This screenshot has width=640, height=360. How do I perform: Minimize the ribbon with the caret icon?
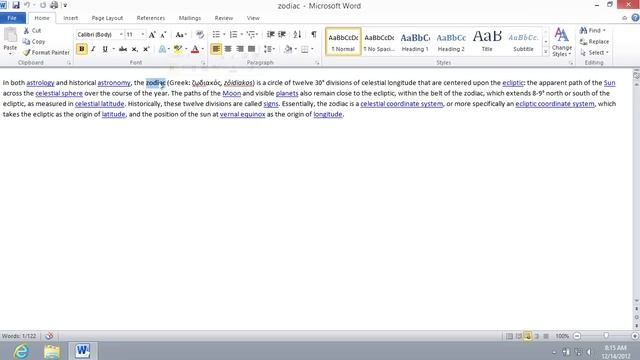[624, 18]
